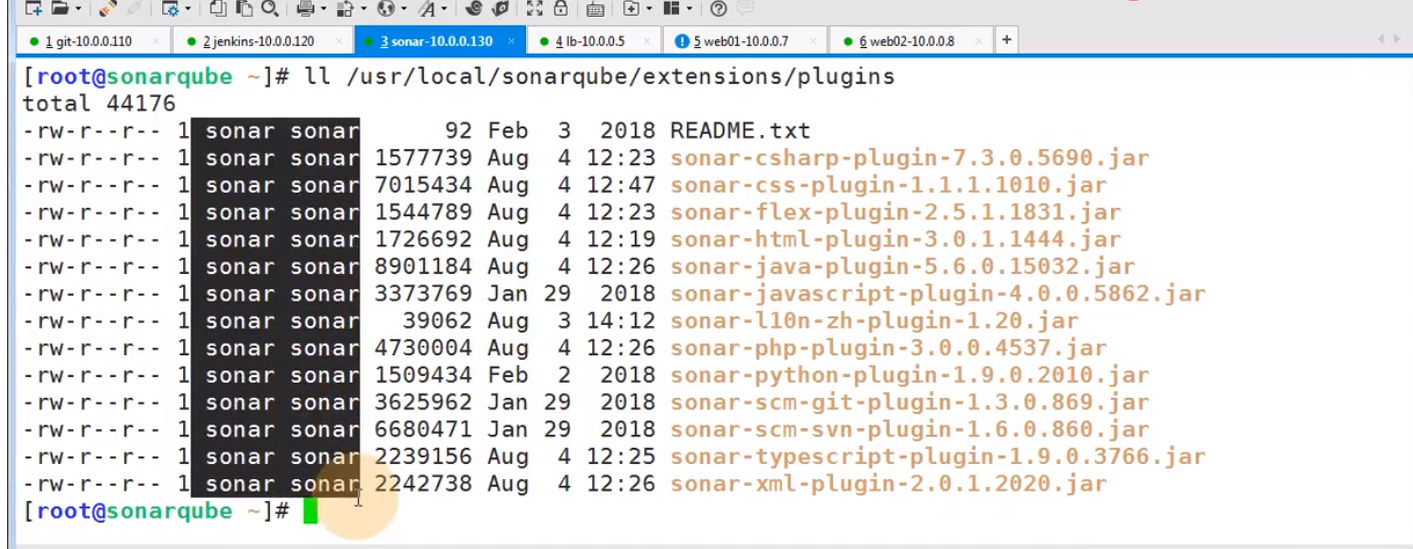The image size is (1413, 549).
Task: Click the Copy toolbar icon
Action: (x=218, y=9)
